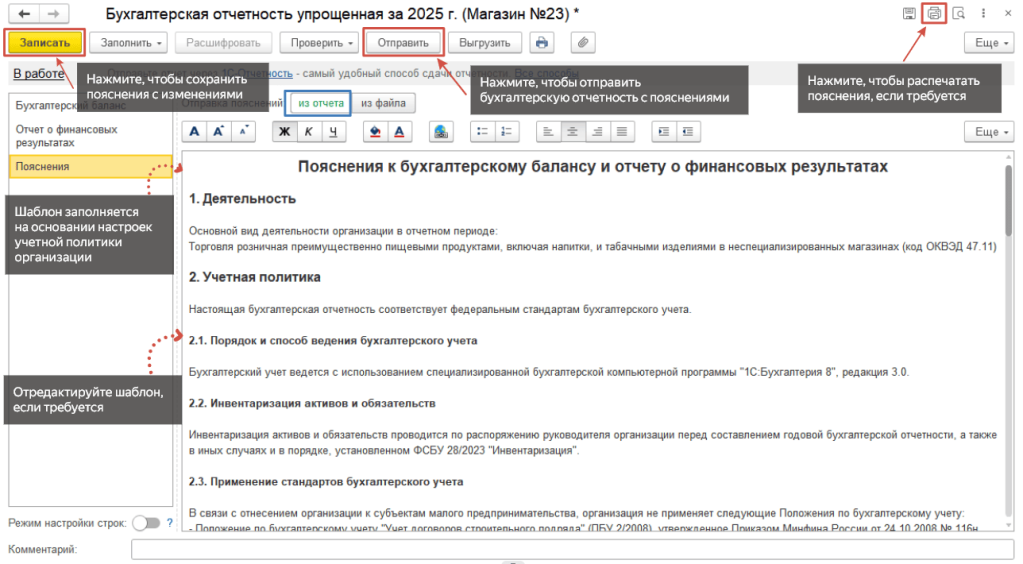This screenshot has height=564, width=1023.
Task: Choose the font icon (plain A)
Action: click(194, 132)
